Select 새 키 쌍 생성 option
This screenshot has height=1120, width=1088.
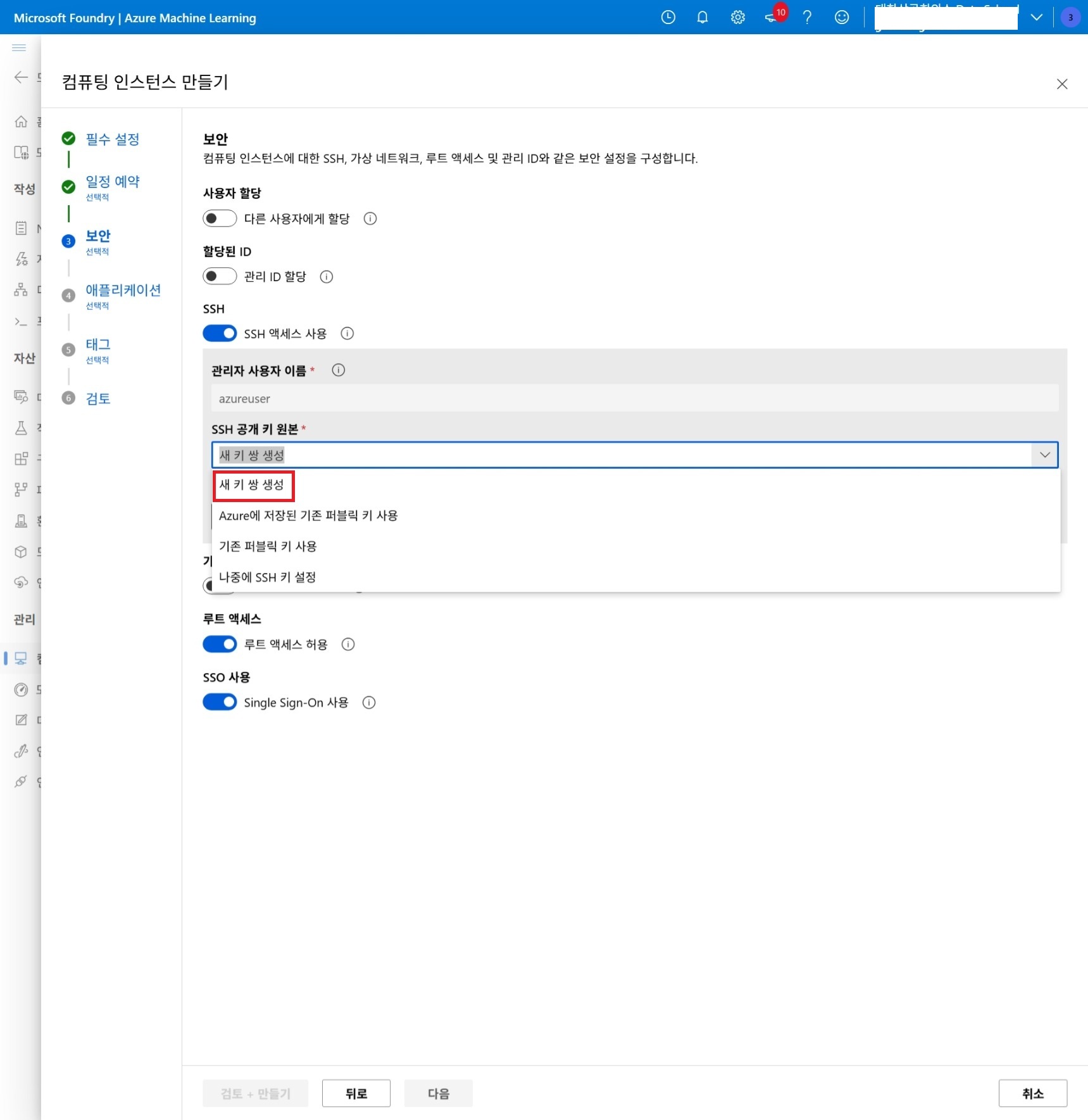point(636,485)
